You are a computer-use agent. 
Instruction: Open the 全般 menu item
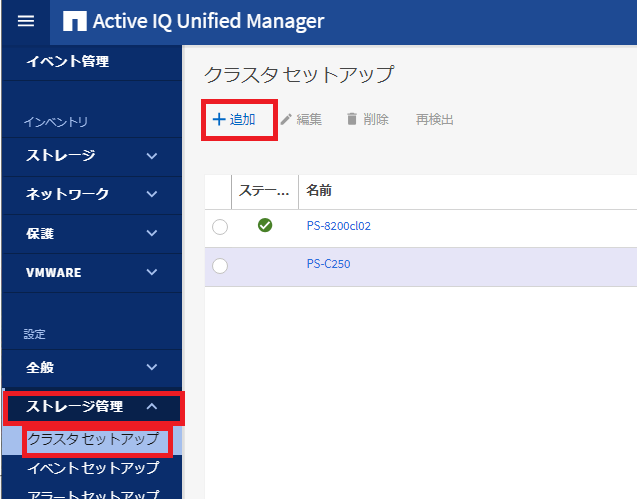pyautogui.click(x=92, y=367)
